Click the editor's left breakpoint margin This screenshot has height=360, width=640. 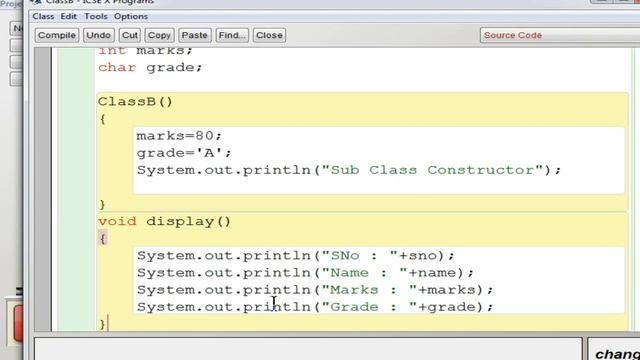(x=43, y=189)
